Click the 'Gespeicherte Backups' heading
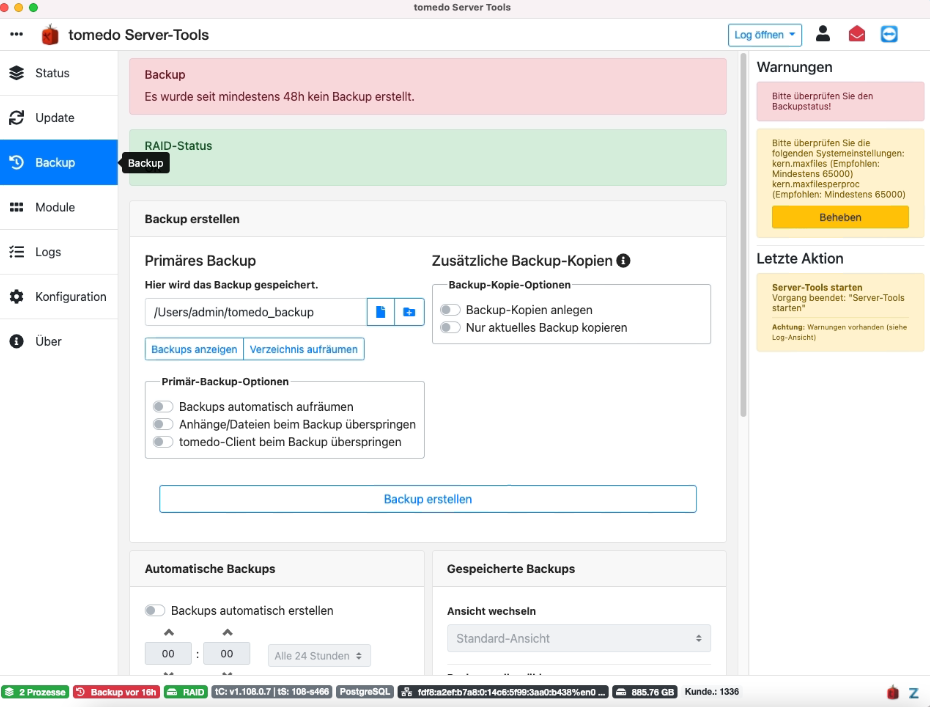This screenshot has width=930, height=707. [x=511, y=569]
